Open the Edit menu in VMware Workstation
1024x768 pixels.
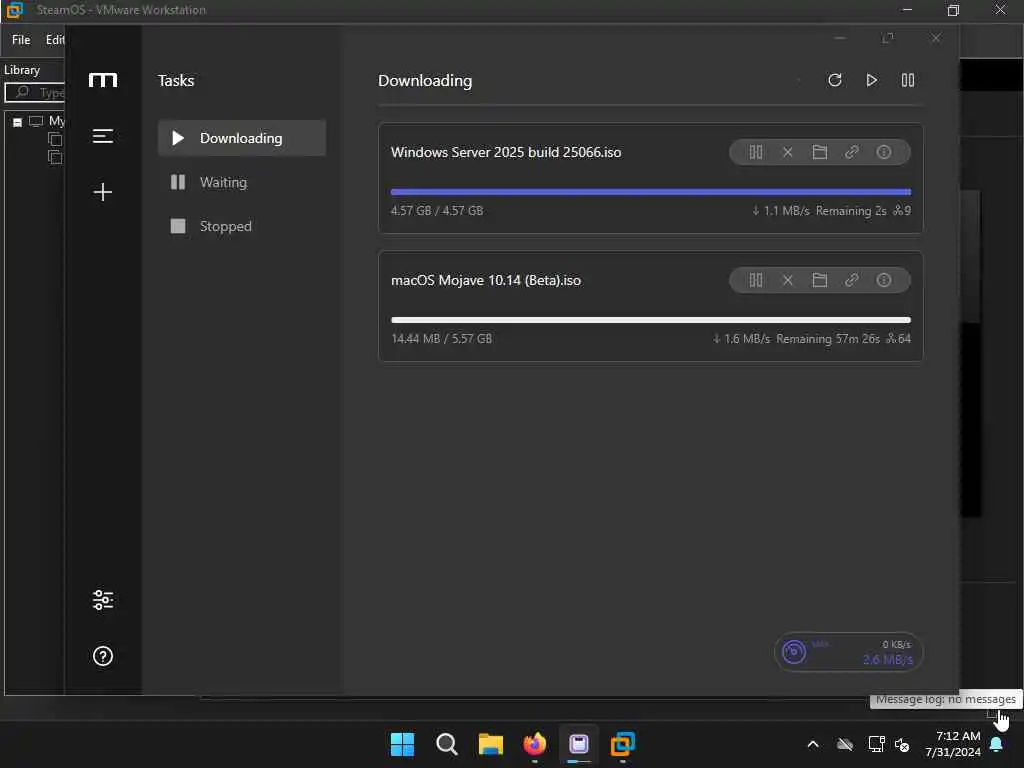click(x=55, y=40)
